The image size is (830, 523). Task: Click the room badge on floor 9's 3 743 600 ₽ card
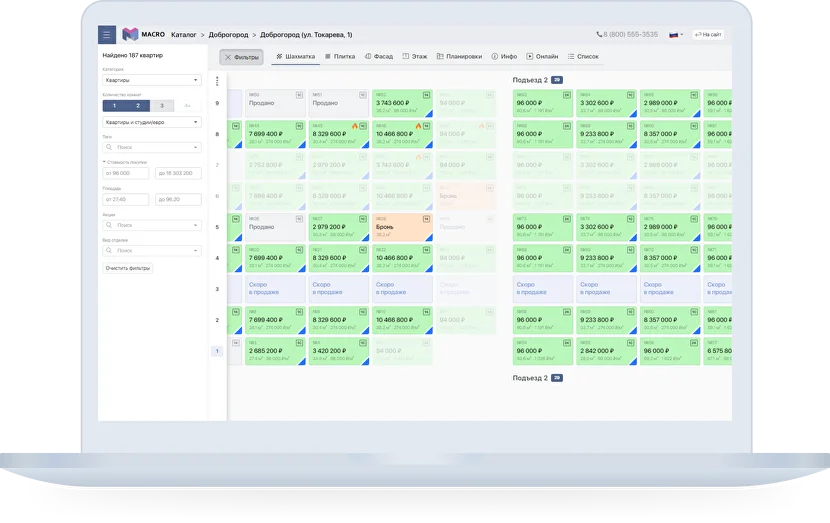click(x=426, y=95)
